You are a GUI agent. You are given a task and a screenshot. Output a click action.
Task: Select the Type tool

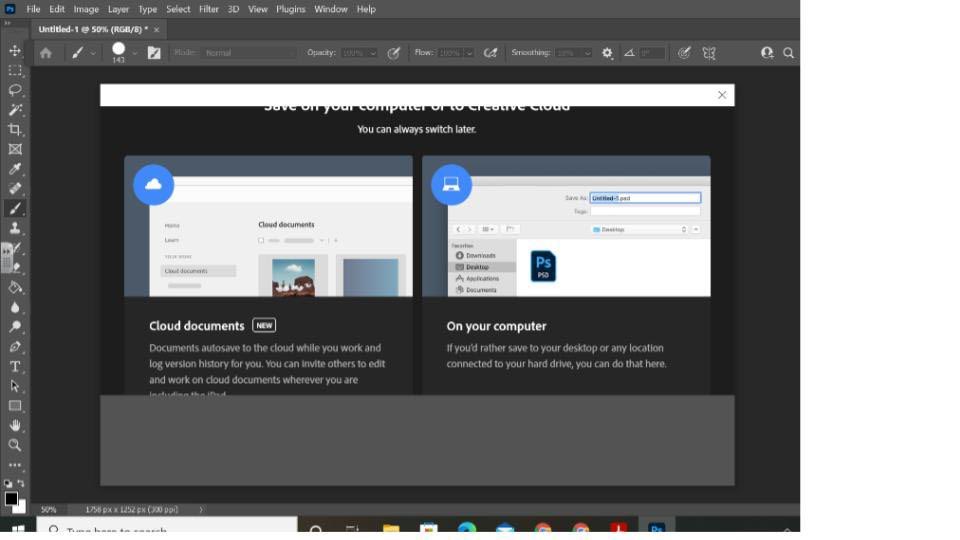[15, 367]
